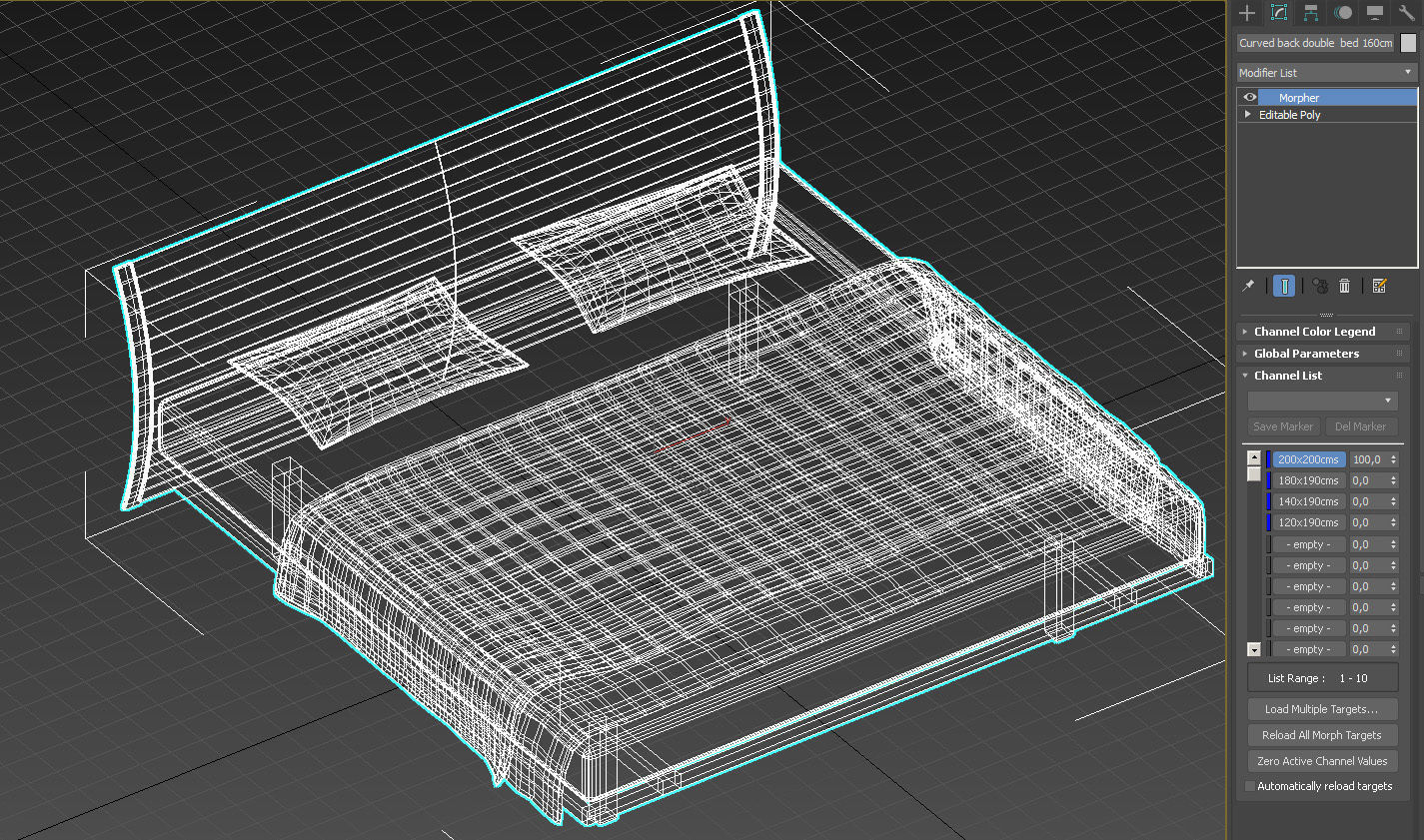Image resolution: width=1424 pixels, height=840 pixels.
Task: Click the 180x190cms channel value spinner
Action: 1393,480
